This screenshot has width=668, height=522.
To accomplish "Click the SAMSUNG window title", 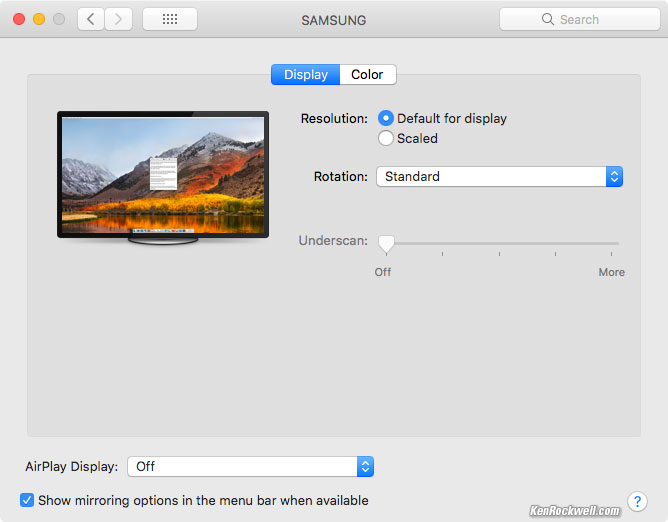I will [333, 19].
